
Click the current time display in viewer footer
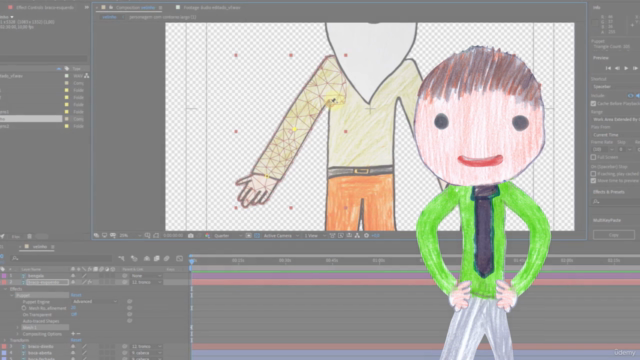(173, 236)
